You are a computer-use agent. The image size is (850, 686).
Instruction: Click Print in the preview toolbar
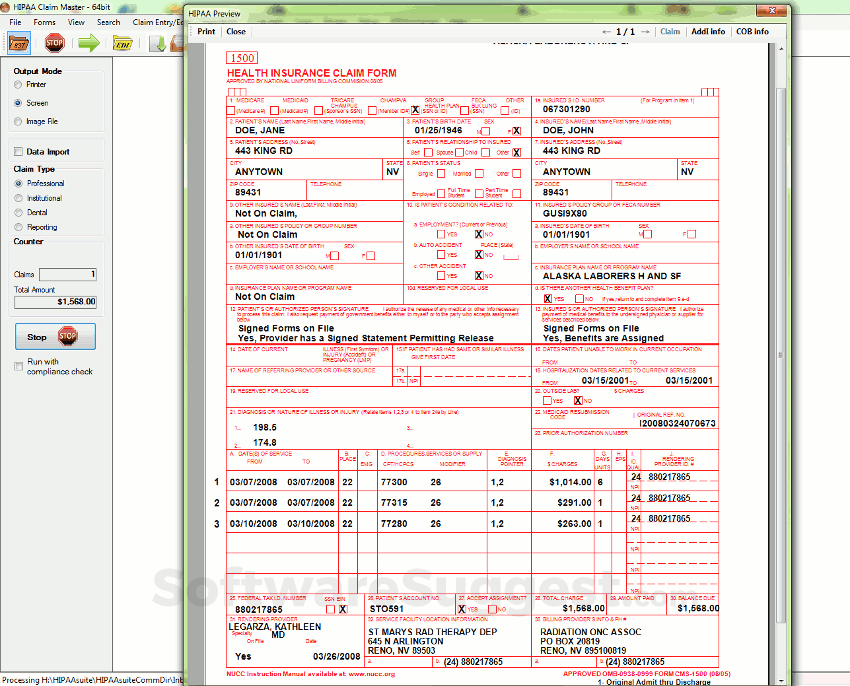point(206,31)
